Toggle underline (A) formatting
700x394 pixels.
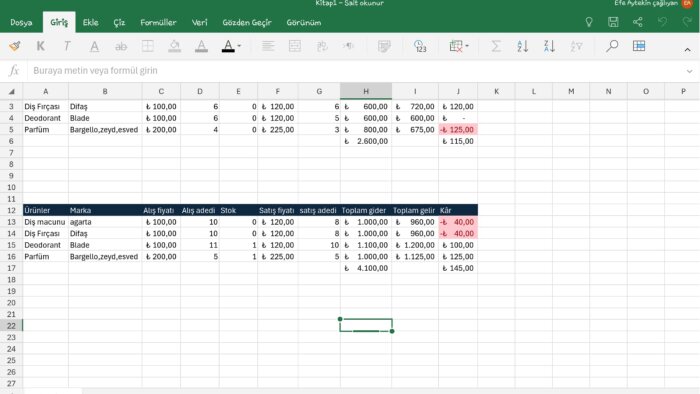click(94, 46)
